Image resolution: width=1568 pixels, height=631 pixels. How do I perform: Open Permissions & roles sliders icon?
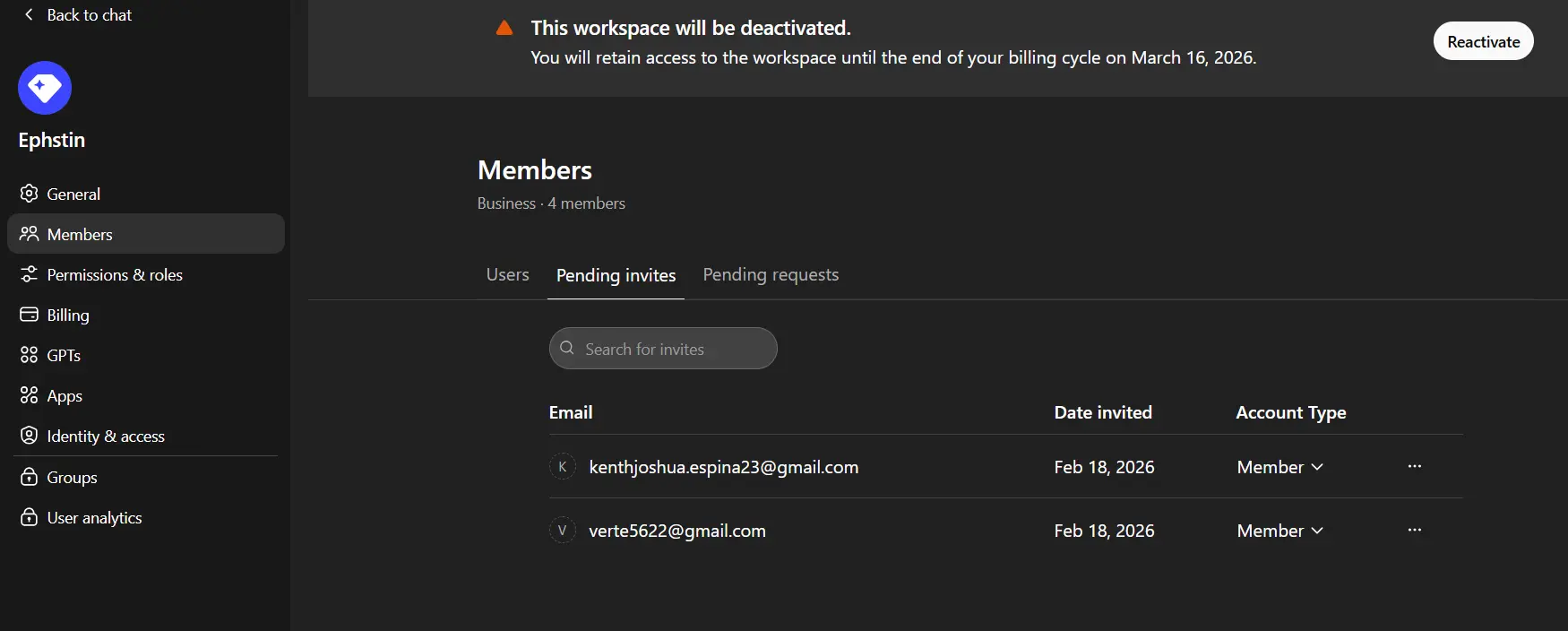(29, 274)
